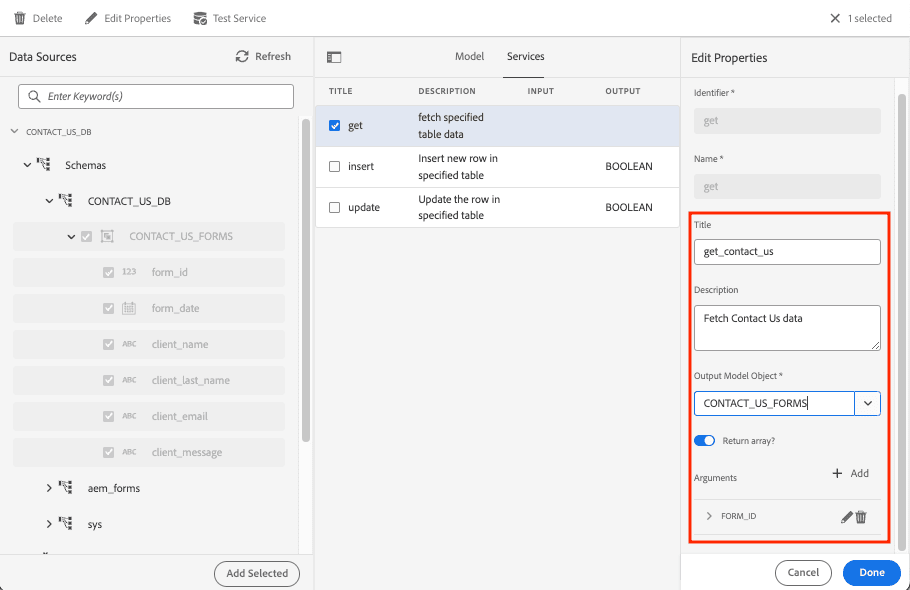The width and height of the screenshot is (910, 590).
Task: Click the Add Selected button
Action: coord(257,573)
